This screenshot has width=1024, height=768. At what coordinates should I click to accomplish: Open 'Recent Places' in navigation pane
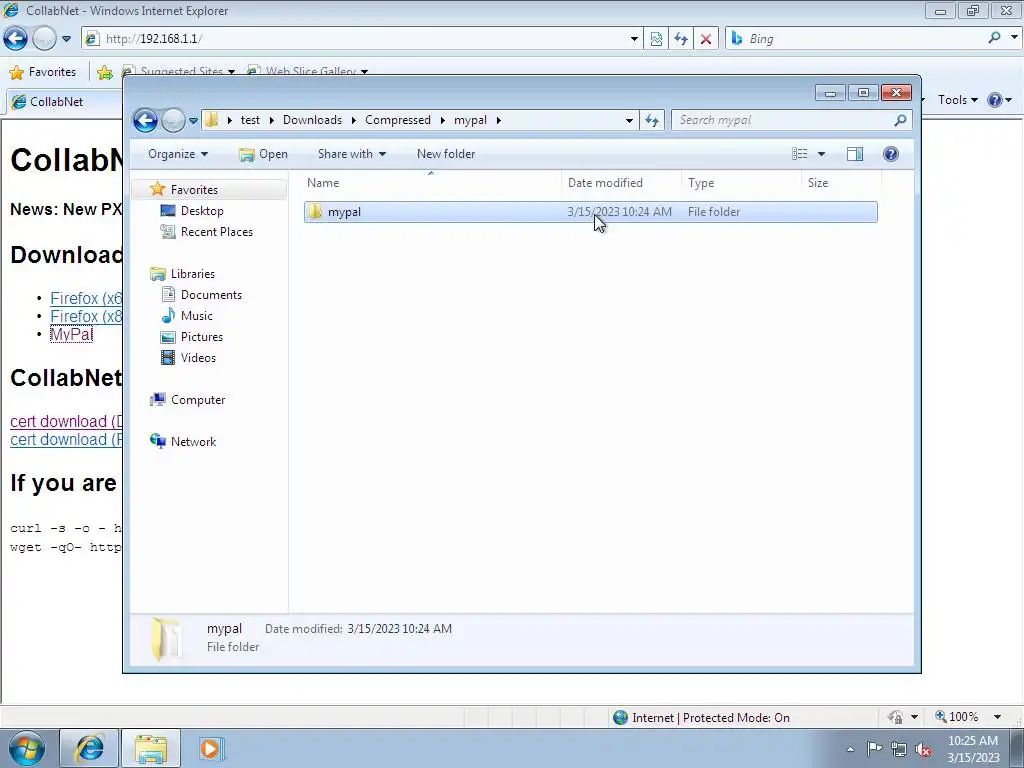pos(216,232)
